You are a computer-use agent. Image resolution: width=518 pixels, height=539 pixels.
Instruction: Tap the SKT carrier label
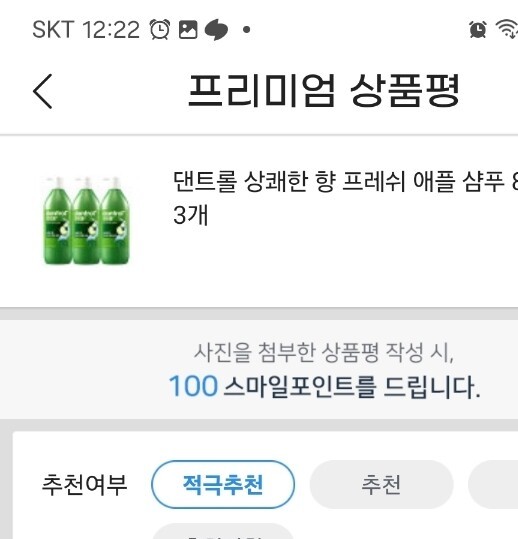(53, 30)
